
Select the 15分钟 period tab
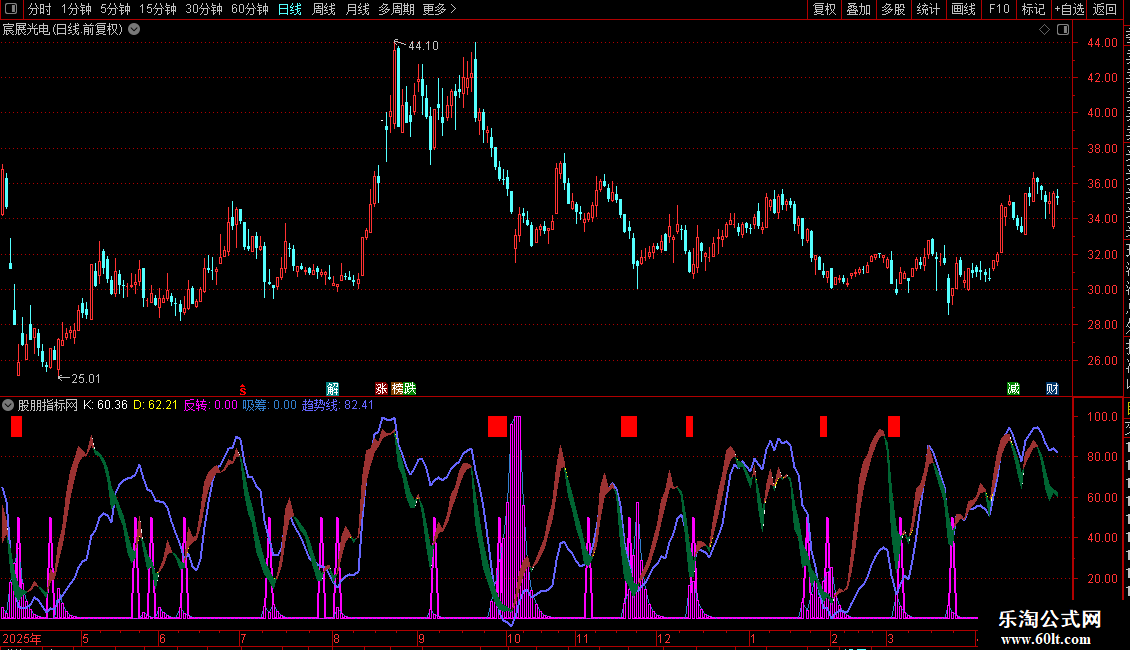157,9
